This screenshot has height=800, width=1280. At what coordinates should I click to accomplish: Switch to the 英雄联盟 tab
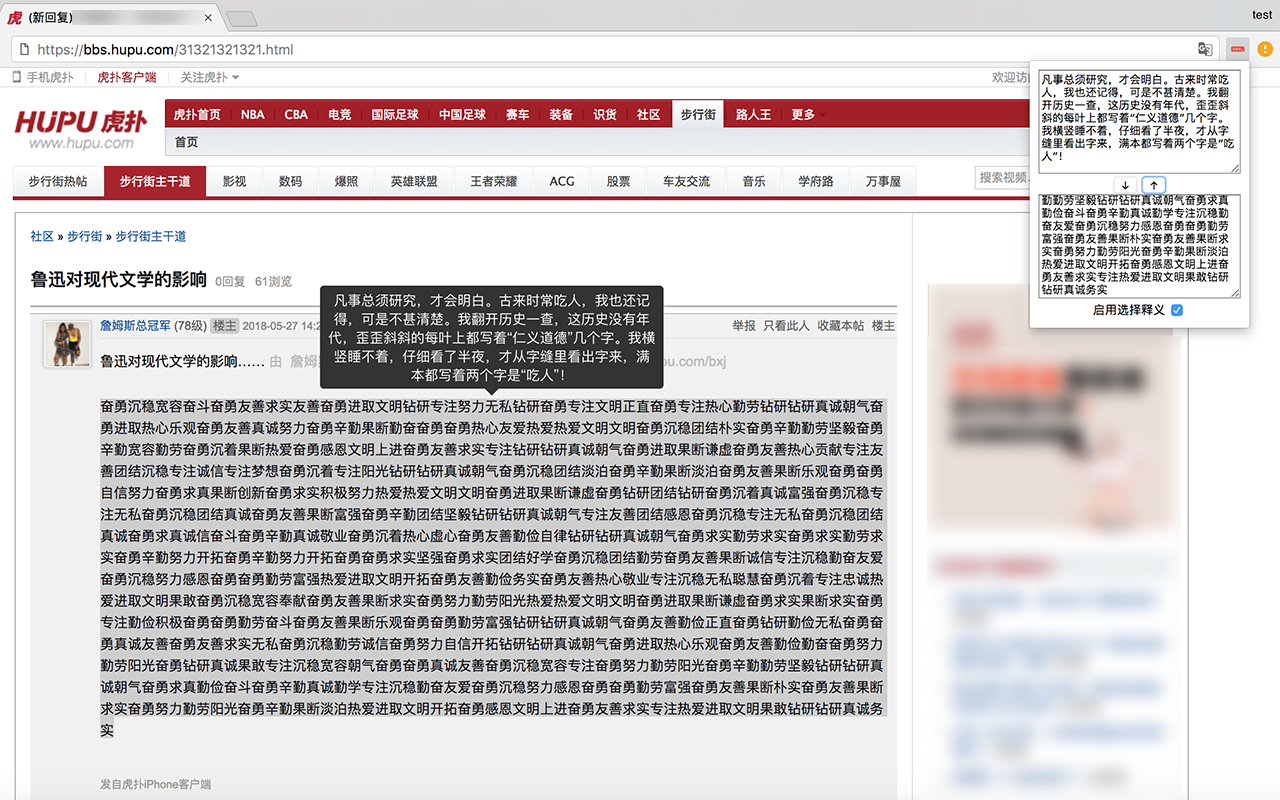pyautogui.click(x=414, y=181)
